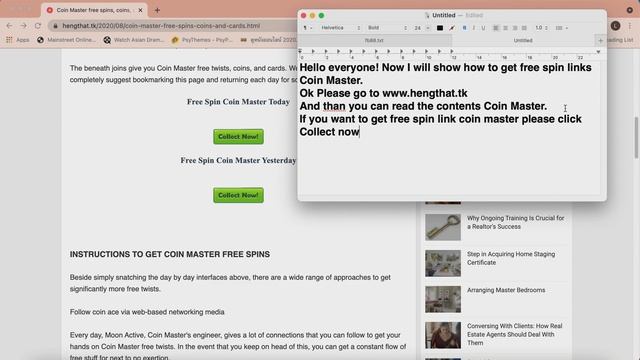The width and height of the screenshot is (640, 360).
Task: Select the Coin Master free spins browser tab
Action: click(93, 10)
